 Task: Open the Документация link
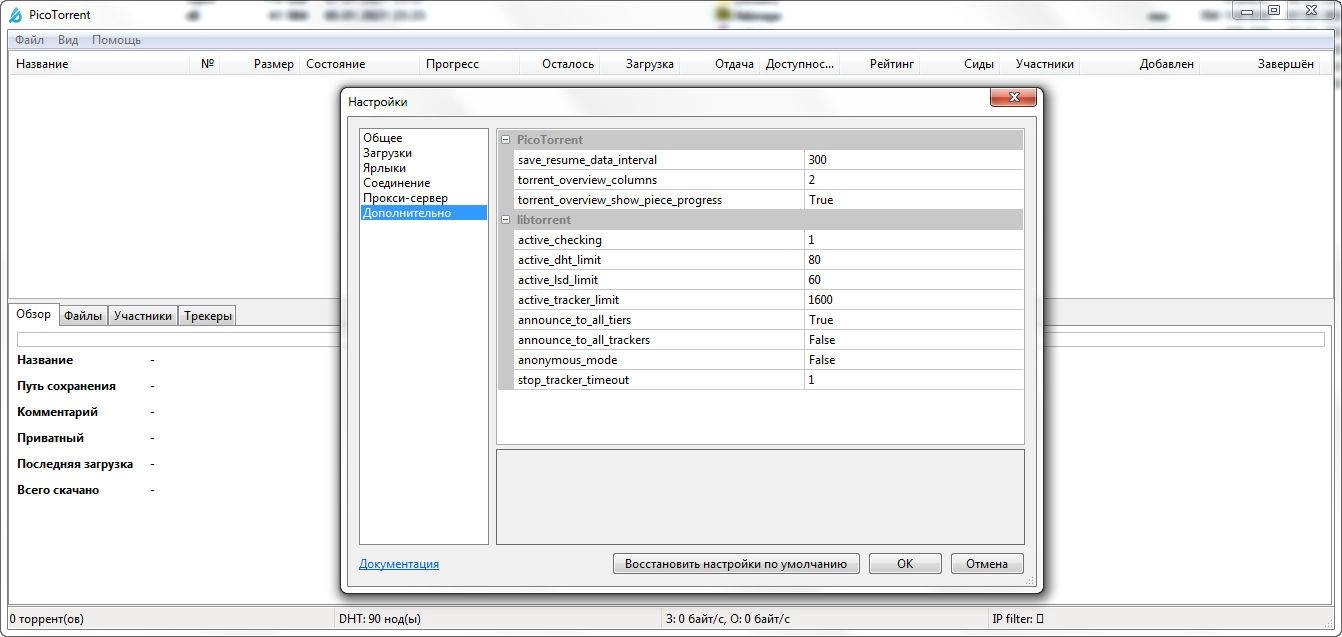pyautogui.click(x=399, y=564)
